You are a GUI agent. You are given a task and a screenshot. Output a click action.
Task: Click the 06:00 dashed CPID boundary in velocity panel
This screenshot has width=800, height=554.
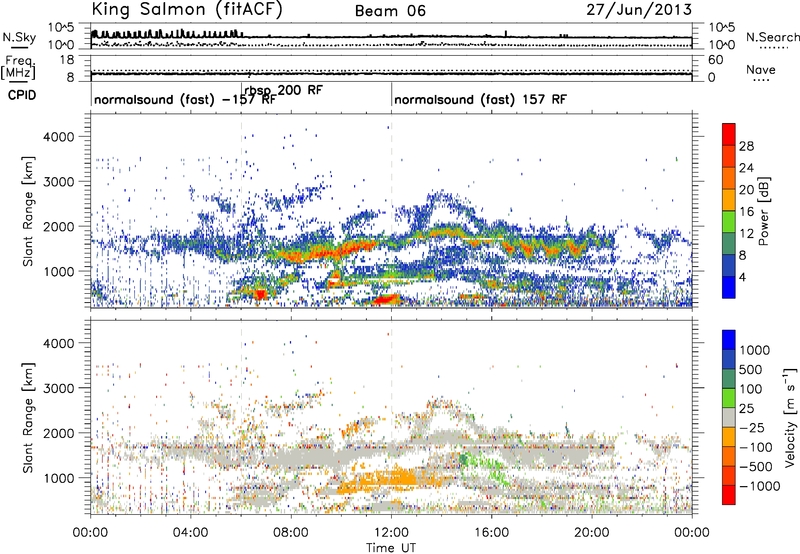[x=241, y=417]
